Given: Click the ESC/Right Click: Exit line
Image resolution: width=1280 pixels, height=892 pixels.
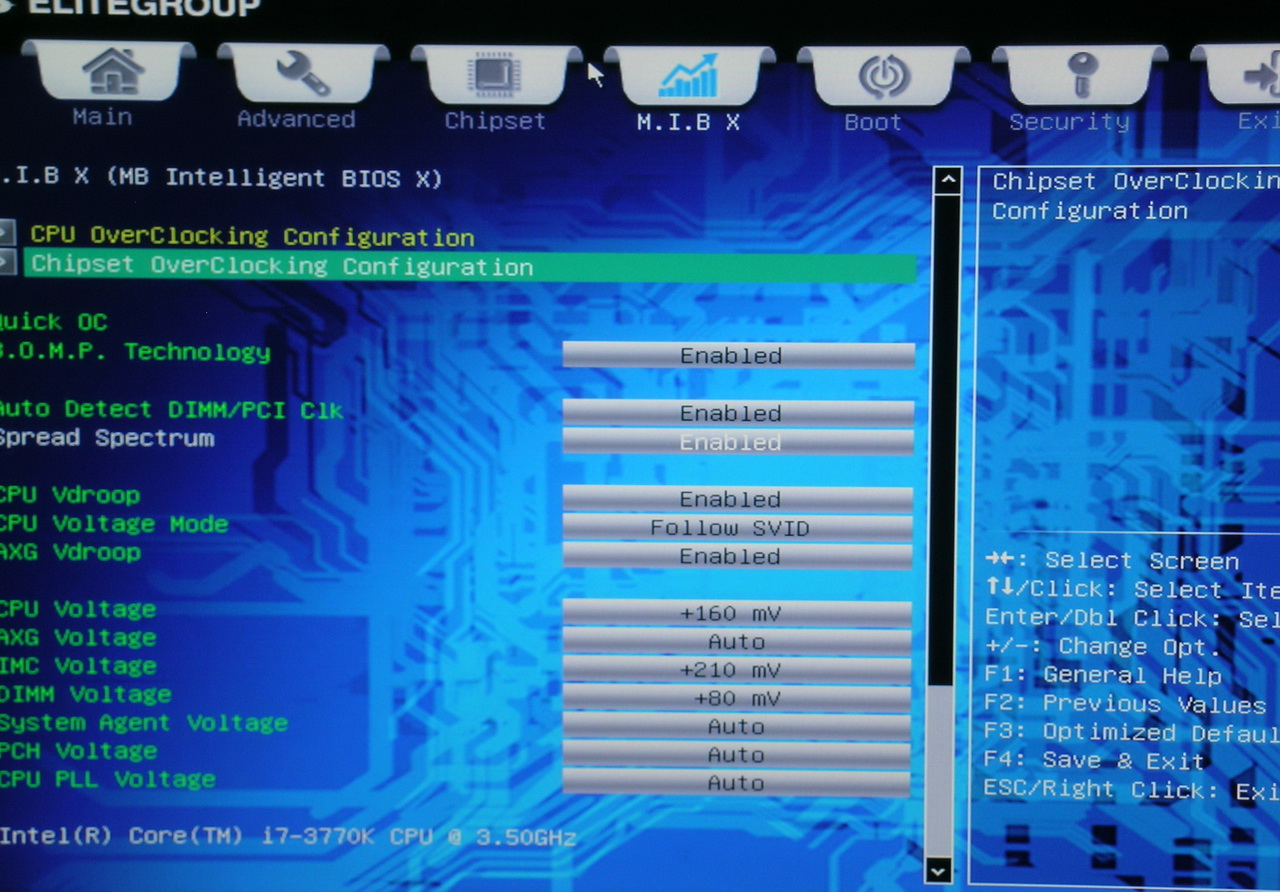Looking at the screenshot, I should coord(1132,791).
